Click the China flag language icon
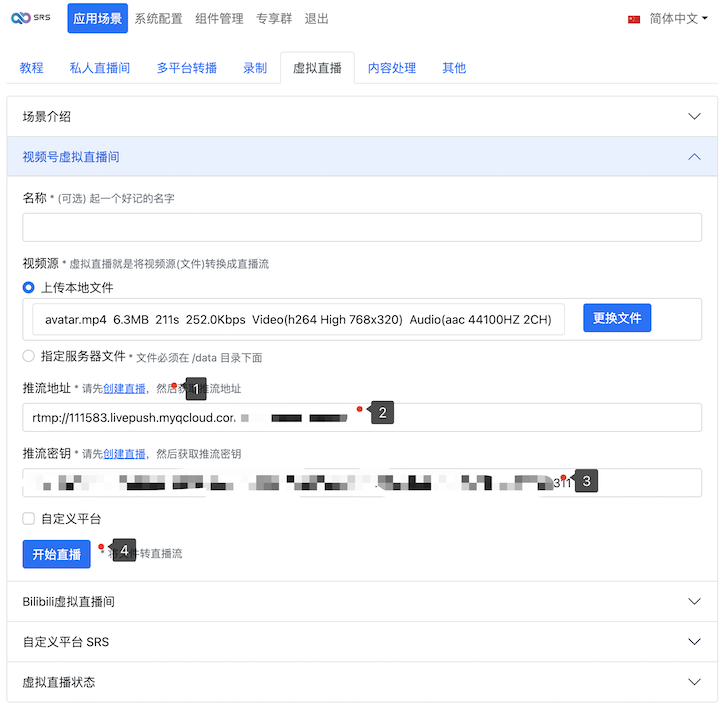 [x=634, y=19]
